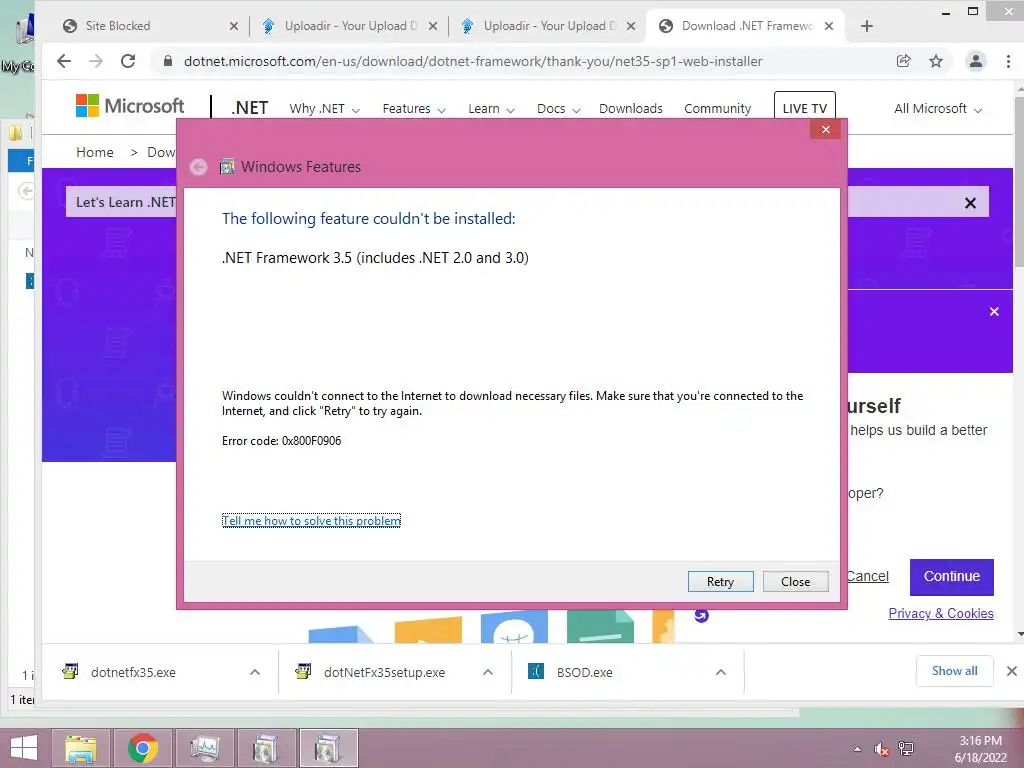Click the Chrome back arrow button
Screen dimensions: 1024x768
63,61
